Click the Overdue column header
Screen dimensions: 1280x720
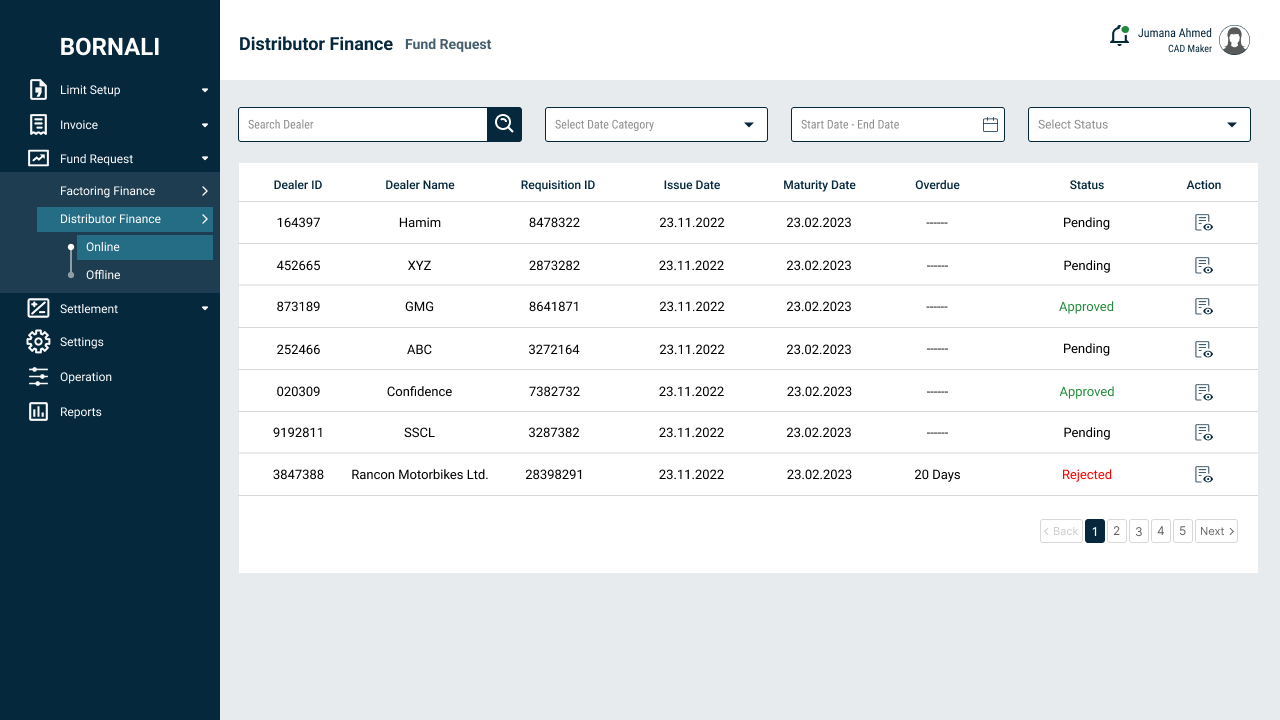(937, 185)
